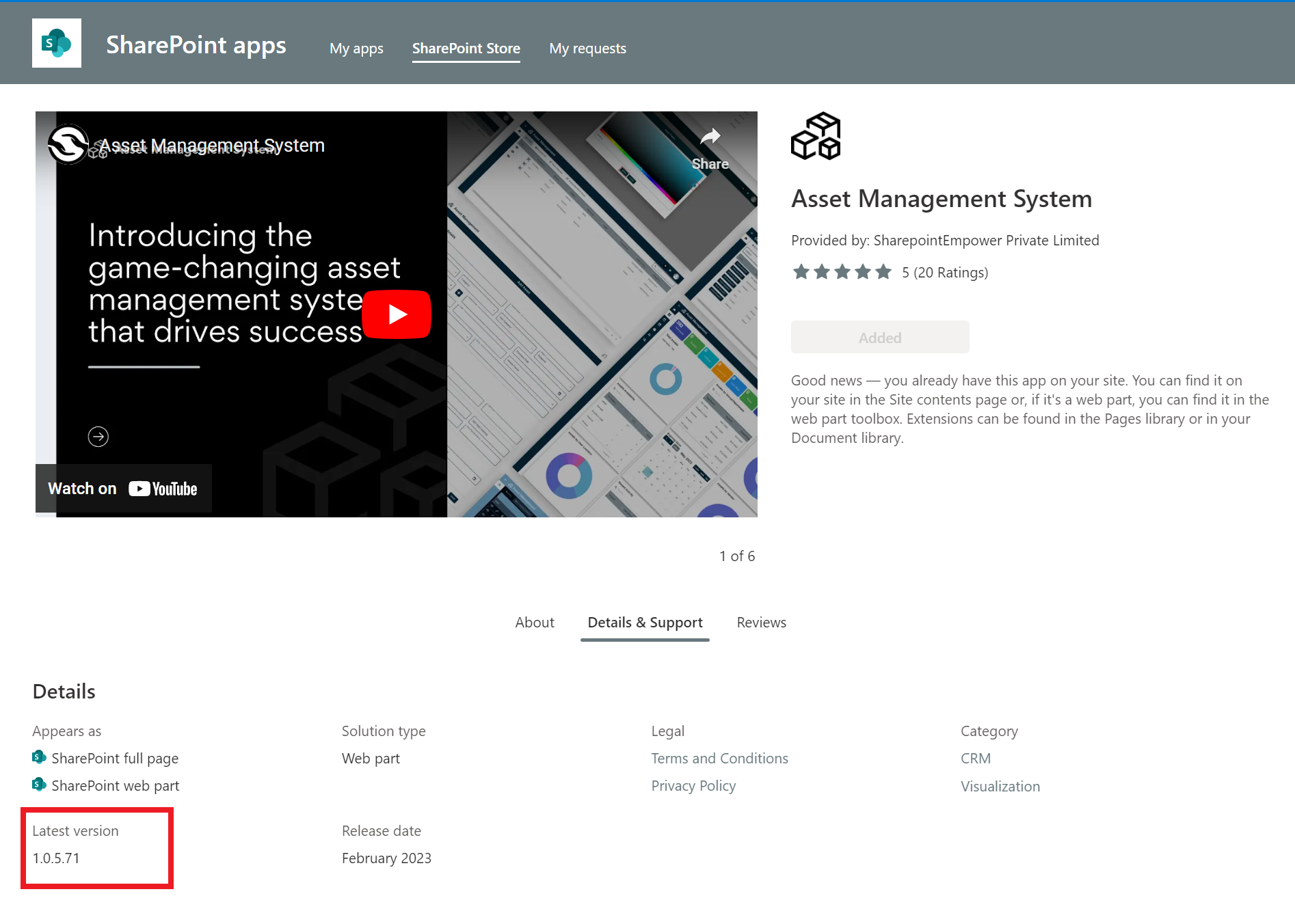Switch to the About tab
The image size is (1295, 924).
(x=535, y=622)
